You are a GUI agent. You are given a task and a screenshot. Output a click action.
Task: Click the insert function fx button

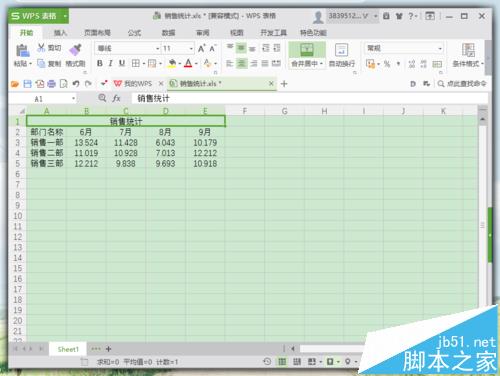point(116,98)
